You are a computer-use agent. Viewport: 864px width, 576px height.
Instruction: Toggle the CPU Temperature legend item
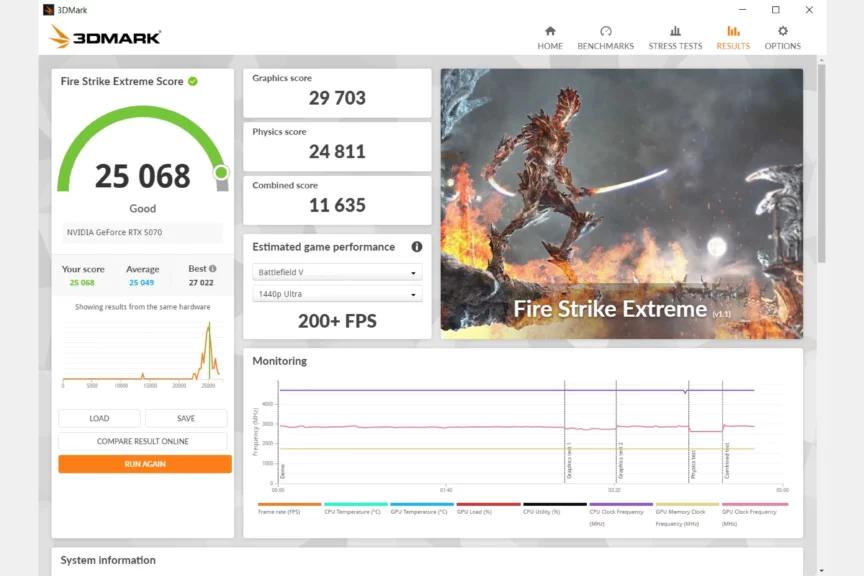tap(355, 511)
